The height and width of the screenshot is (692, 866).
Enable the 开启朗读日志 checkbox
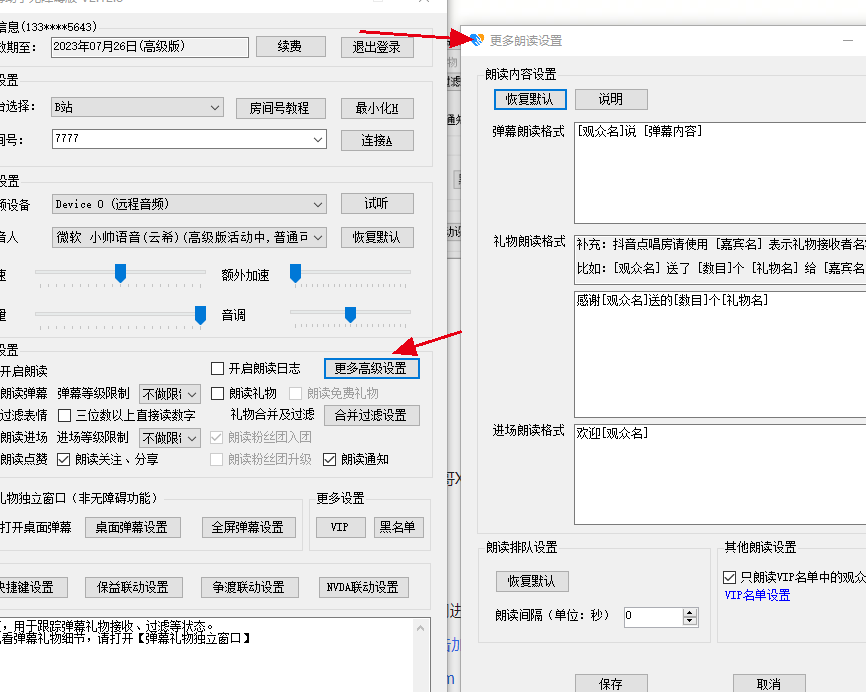[x=218, y=368]
